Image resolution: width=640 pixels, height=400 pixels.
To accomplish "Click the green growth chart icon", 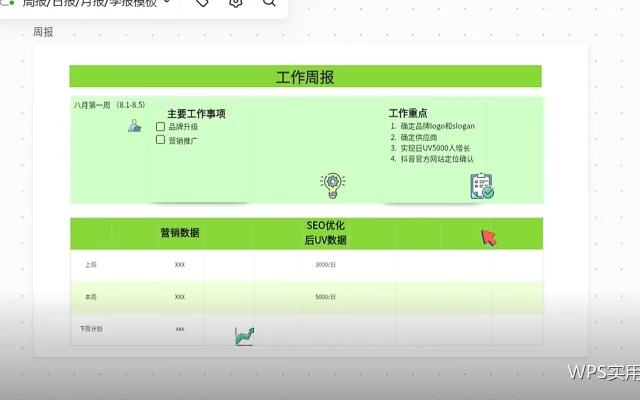I will coord(244,336).
